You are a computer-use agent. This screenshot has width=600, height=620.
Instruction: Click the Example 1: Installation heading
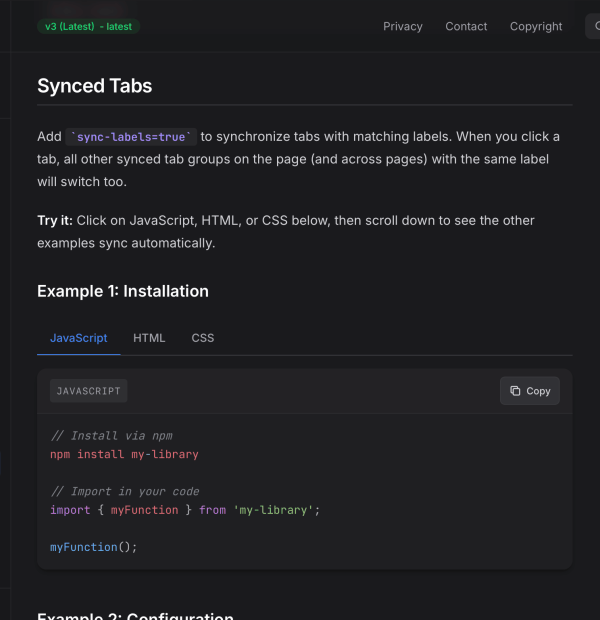123,291
